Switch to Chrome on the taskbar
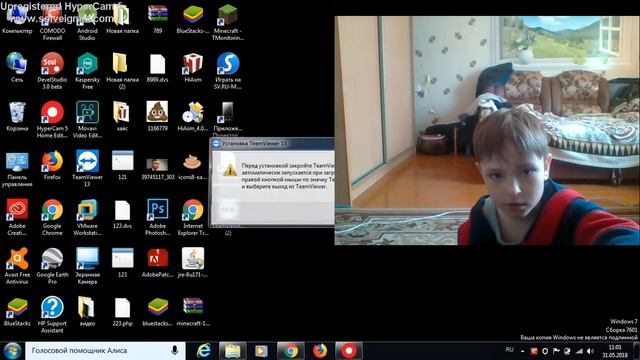Screen dimensions: 640x360 [x=291, y=351]
